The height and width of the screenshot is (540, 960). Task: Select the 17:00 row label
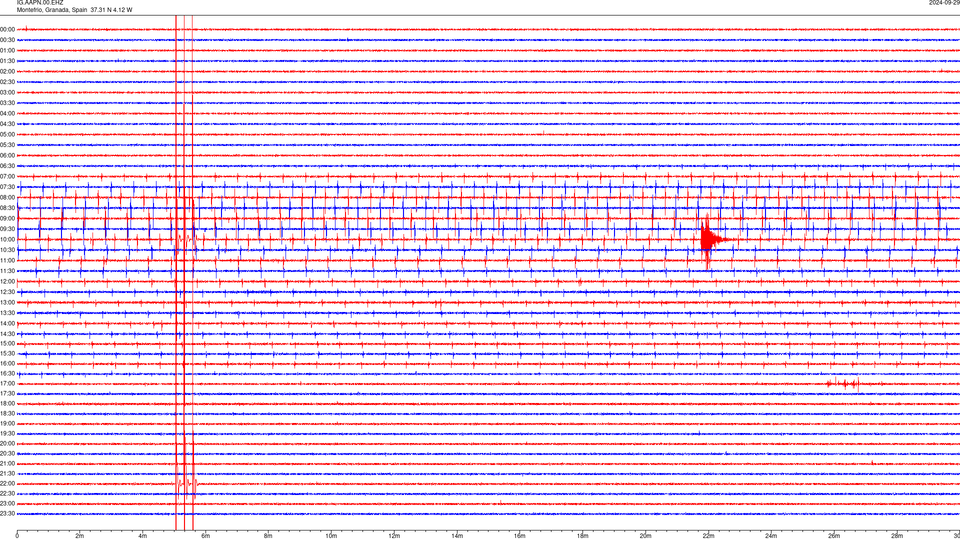(7, 384)
